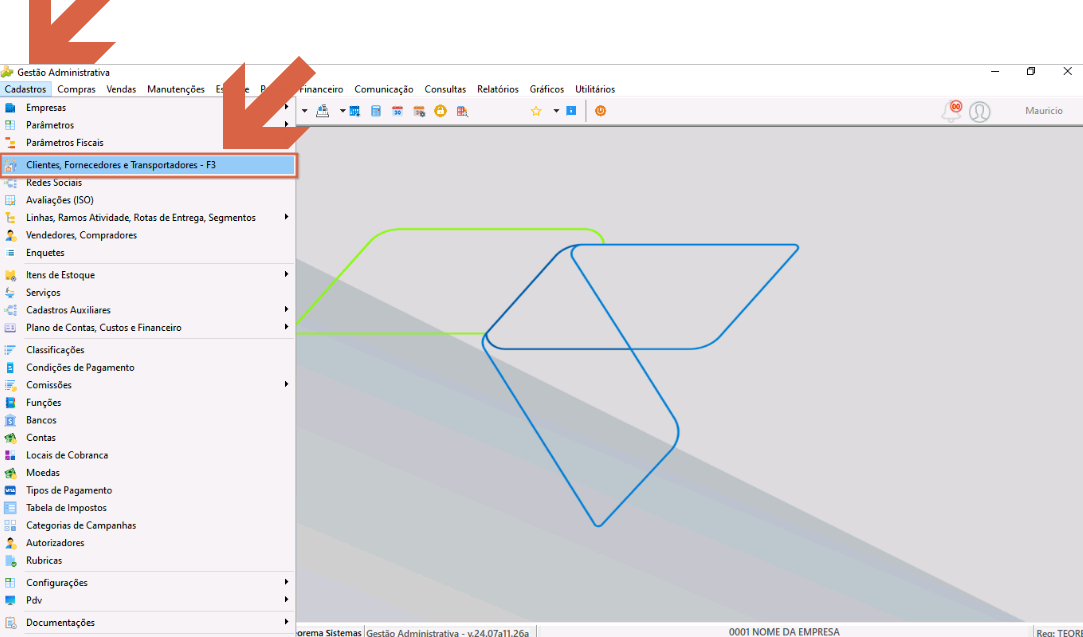Click the yellow star favorites icon
The image size is (1083, 637).
pyautogui.click(x=536, y=111)
